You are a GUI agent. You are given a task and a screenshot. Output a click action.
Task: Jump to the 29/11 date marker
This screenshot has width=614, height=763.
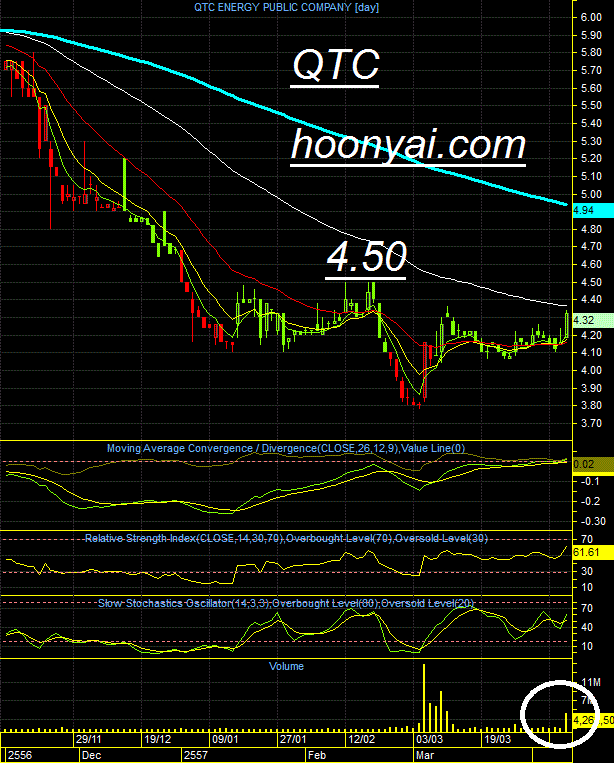tap(88, 740)
